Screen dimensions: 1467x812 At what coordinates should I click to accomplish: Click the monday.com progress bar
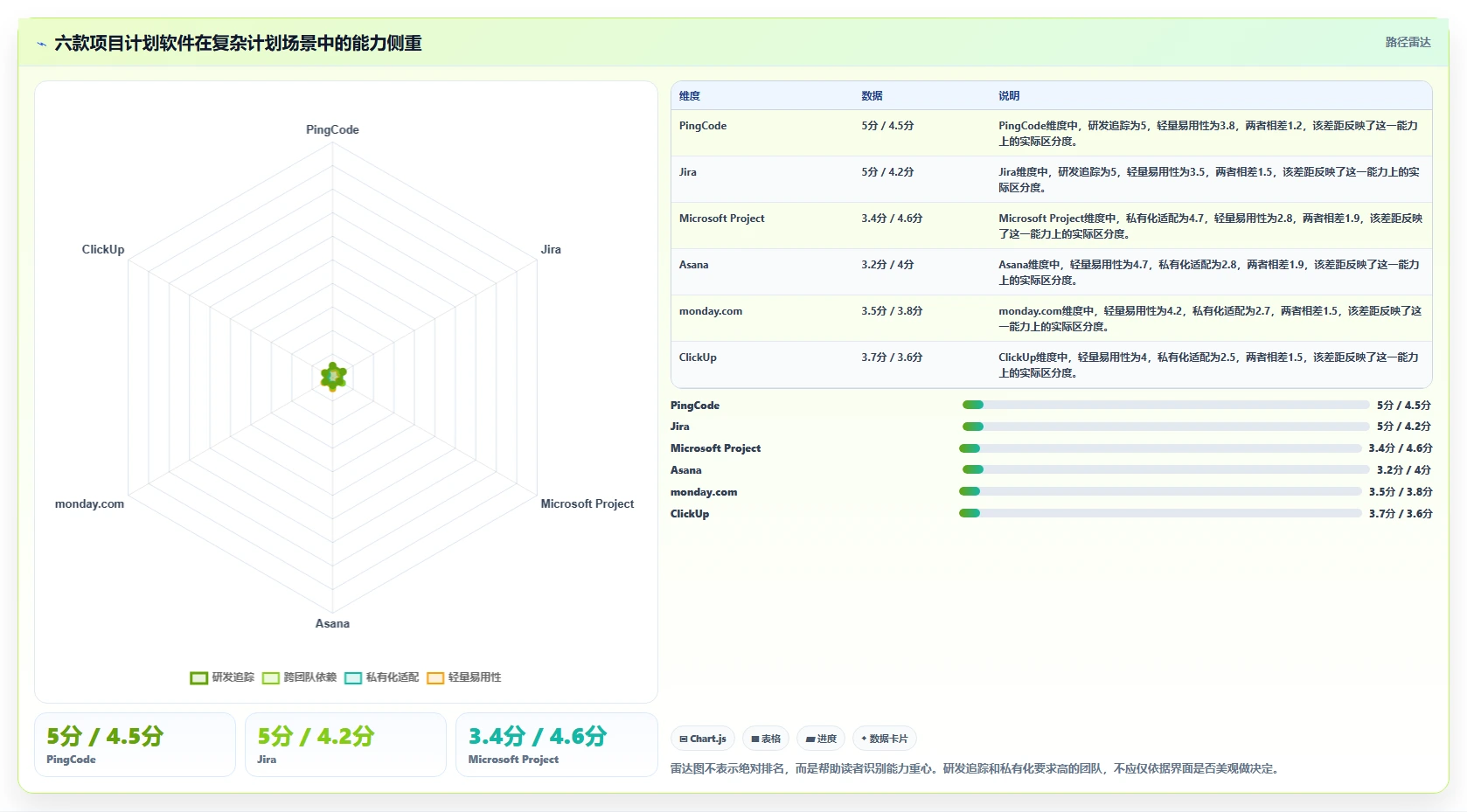pos(1160,491)
